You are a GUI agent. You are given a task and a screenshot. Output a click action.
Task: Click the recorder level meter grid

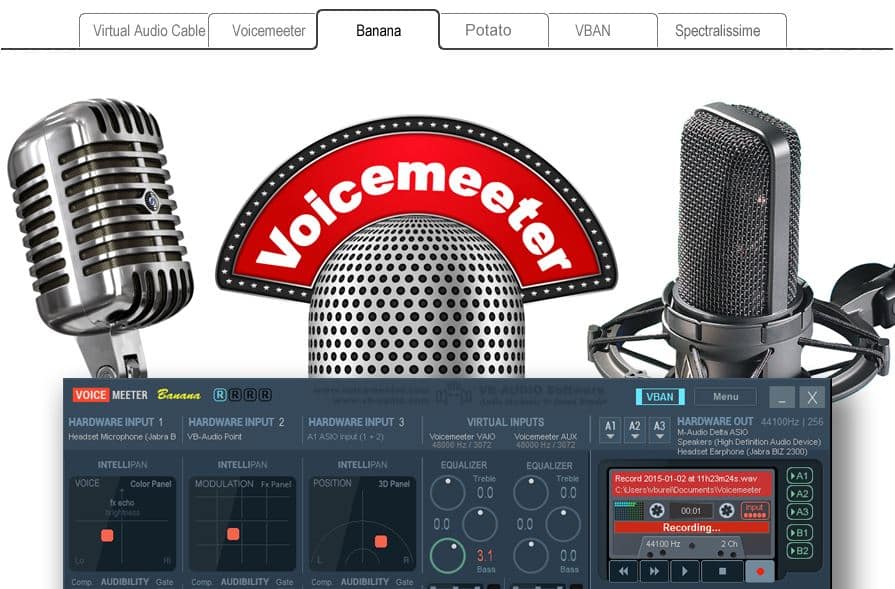(628, 510)
